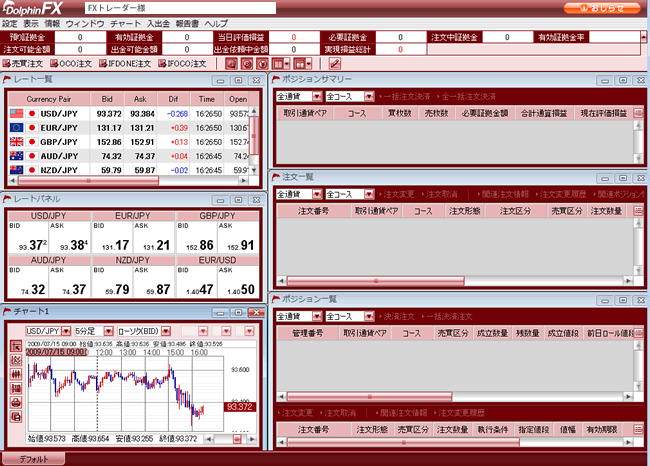Click the circular toolbar icon next to it
Image resolution: width=650 pixels, height=466 pixels.
(x=247, y=64)
